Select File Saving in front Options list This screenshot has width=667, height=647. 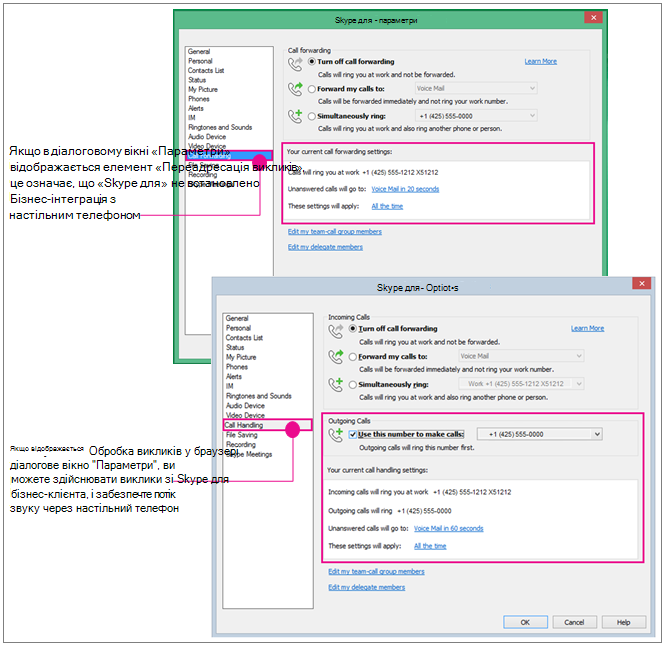(x=242, y=435)
